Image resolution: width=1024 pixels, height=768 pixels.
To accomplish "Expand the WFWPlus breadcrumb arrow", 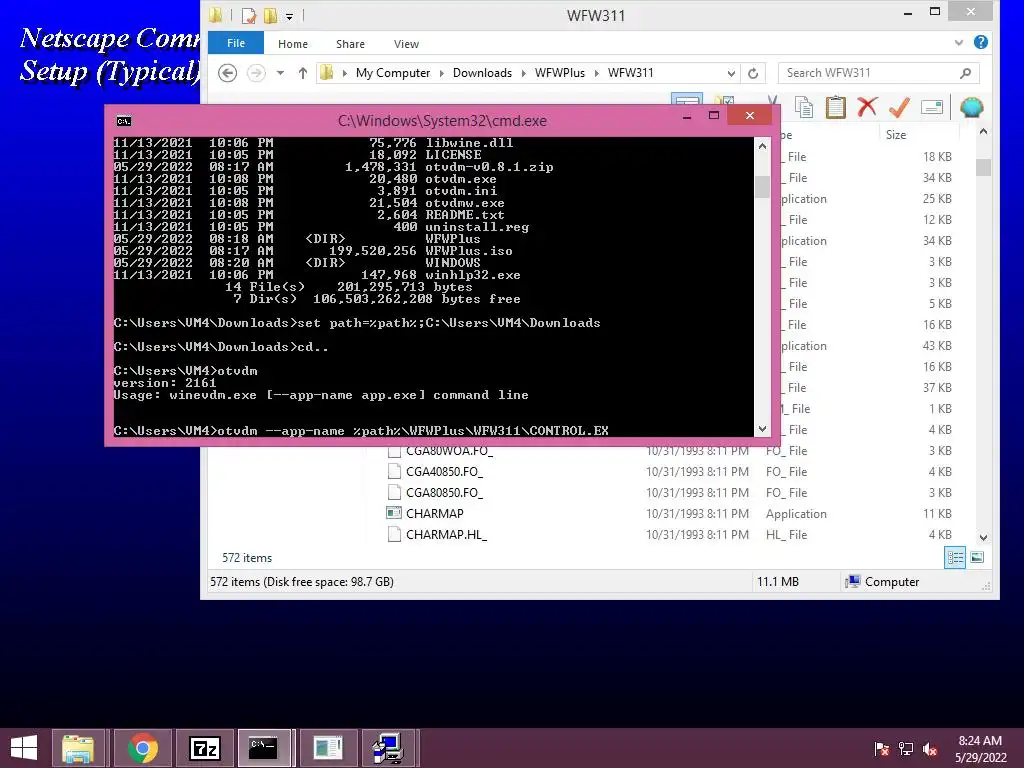I will coord(596,73).
